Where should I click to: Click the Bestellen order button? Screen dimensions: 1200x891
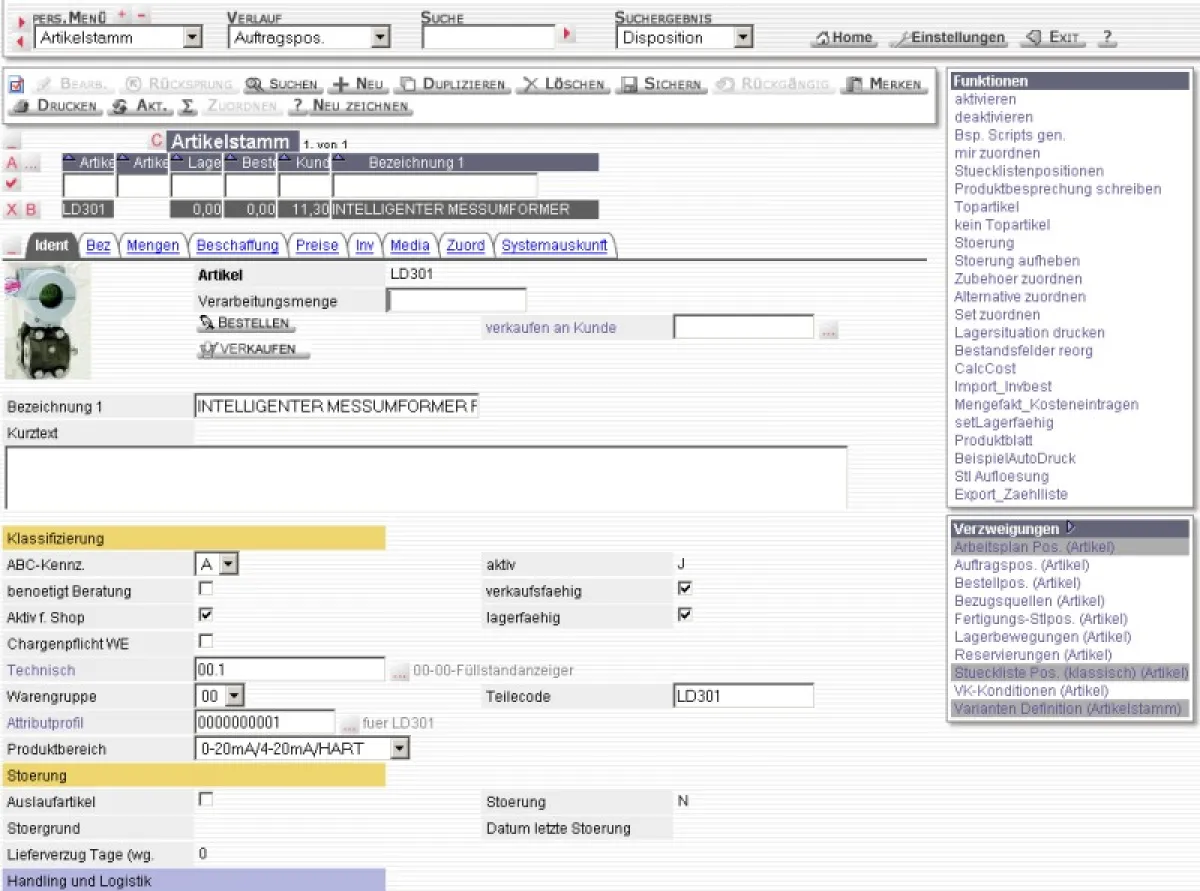click(245, 323)
